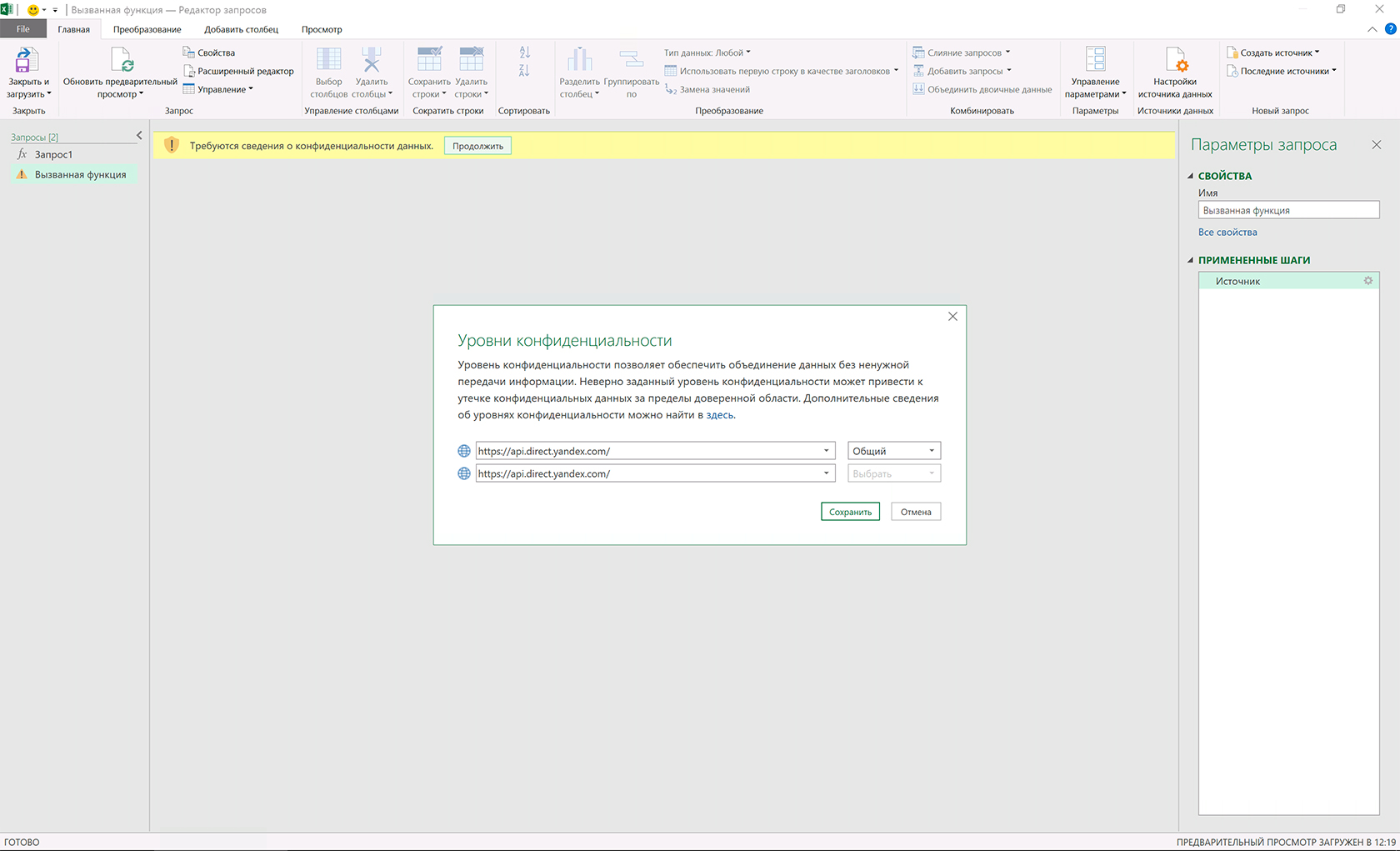The image size is (1400, 851).
Task: Click the warning shield icon in yellow bar
Action: pyautogui.click(x=172, y=145)
